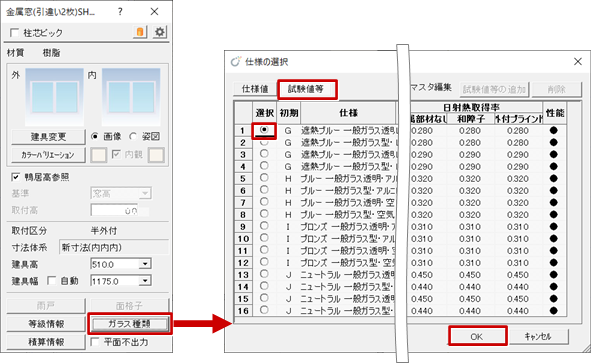Image resolution: width=591 pixels, height=363 pixels.
Task: Expand the 建具高 dropdown
Action: tap(145, 264)
